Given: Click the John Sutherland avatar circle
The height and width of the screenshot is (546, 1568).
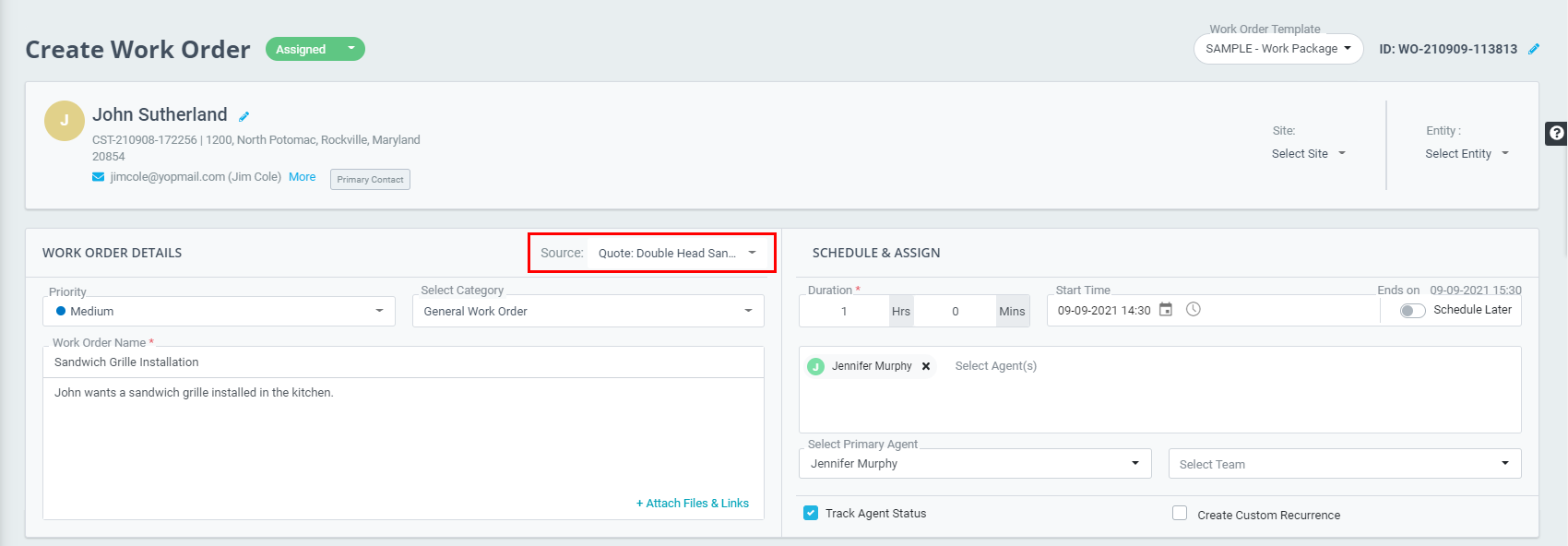Looking at the screenshot, I should click(x=65, y=121).
